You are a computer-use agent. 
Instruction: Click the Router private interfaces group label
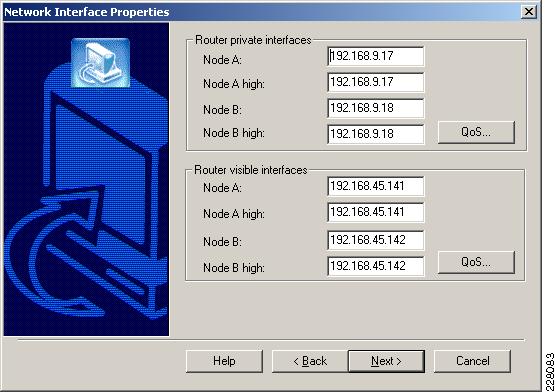click(x=253, y=40)
